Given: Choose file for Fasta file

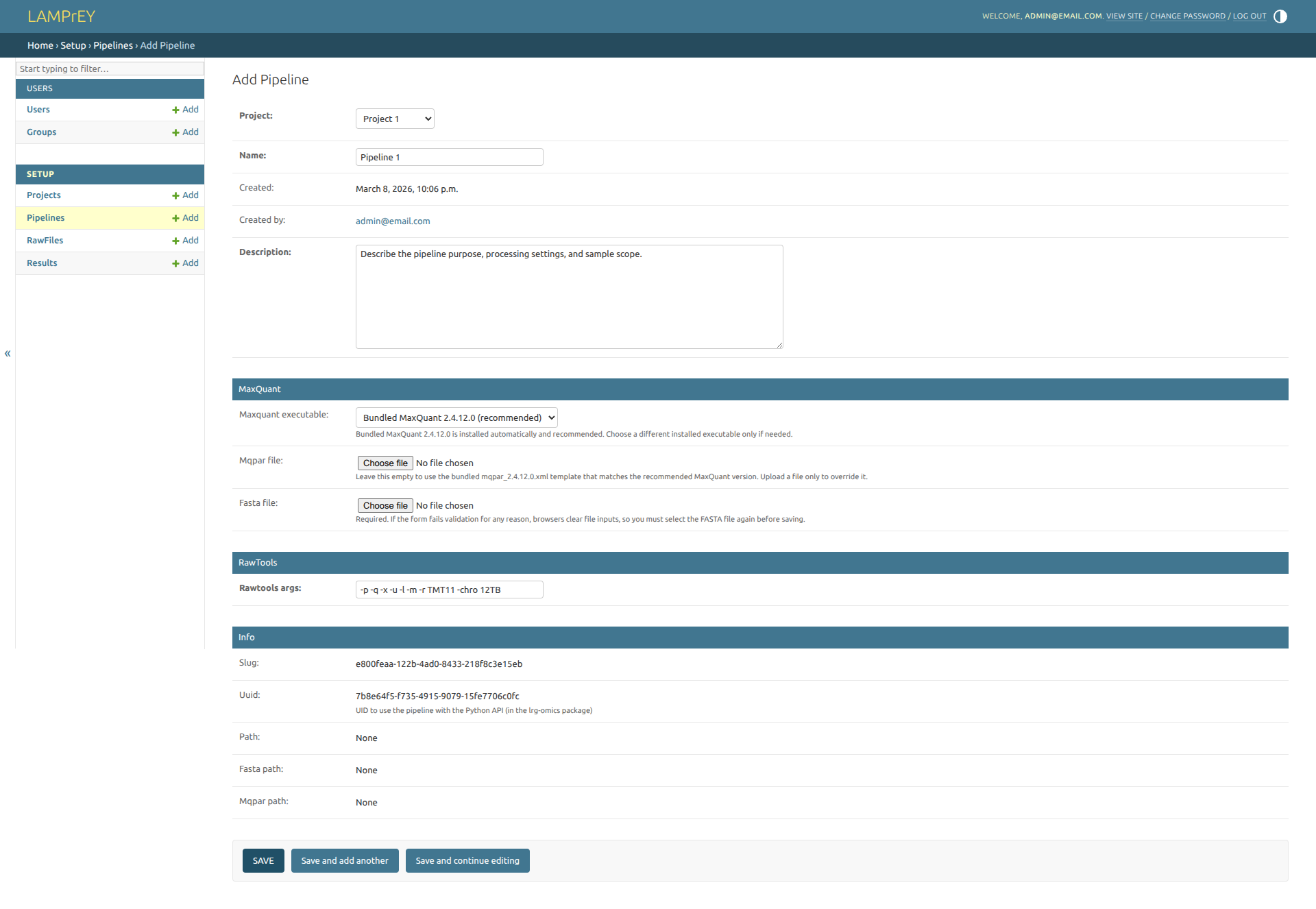Looking at the screenshot, I should pyautogui.click(x=385, y=506).
